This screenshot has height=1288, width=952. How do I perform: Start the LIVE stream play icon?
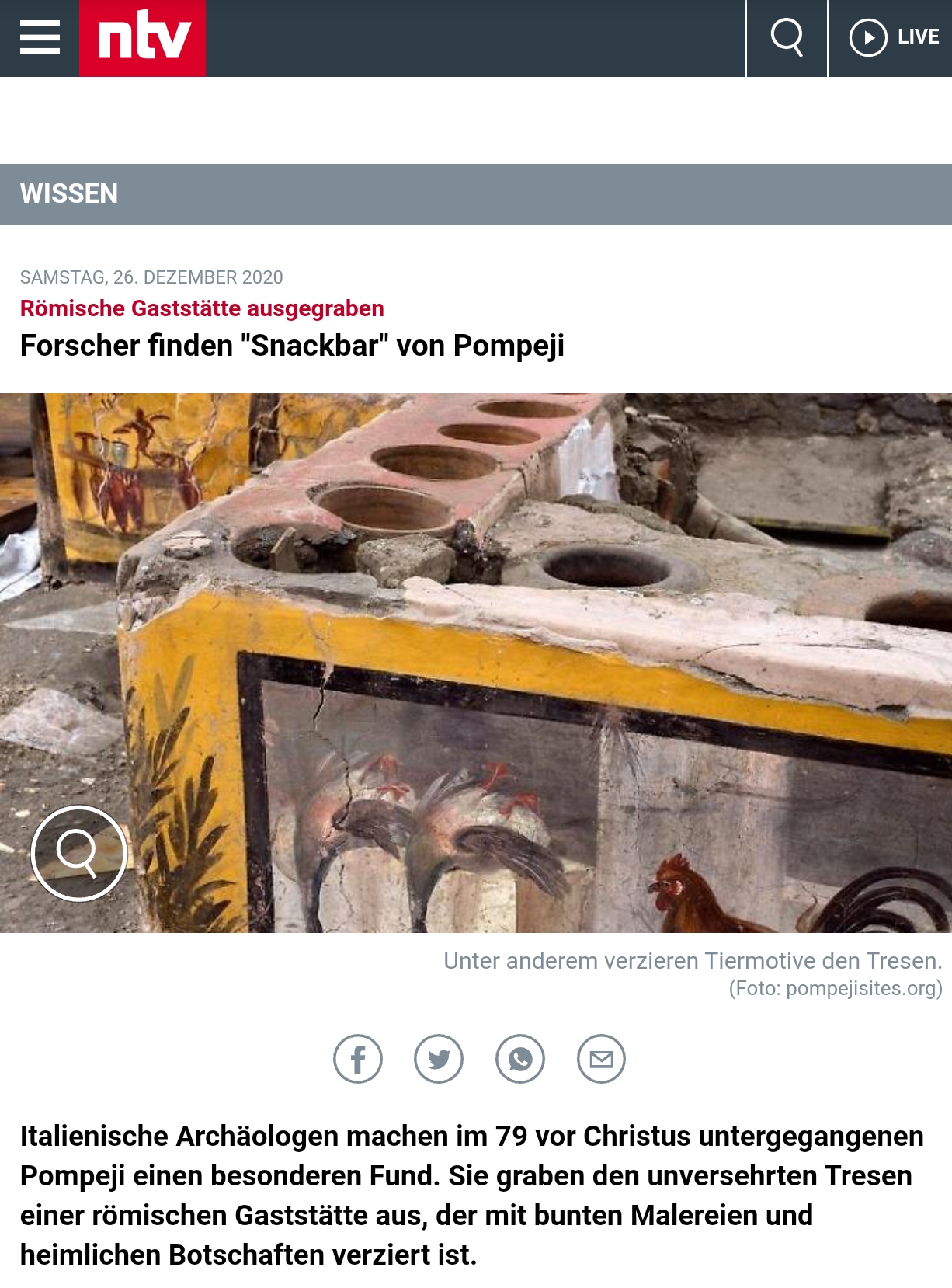[868, 38]
